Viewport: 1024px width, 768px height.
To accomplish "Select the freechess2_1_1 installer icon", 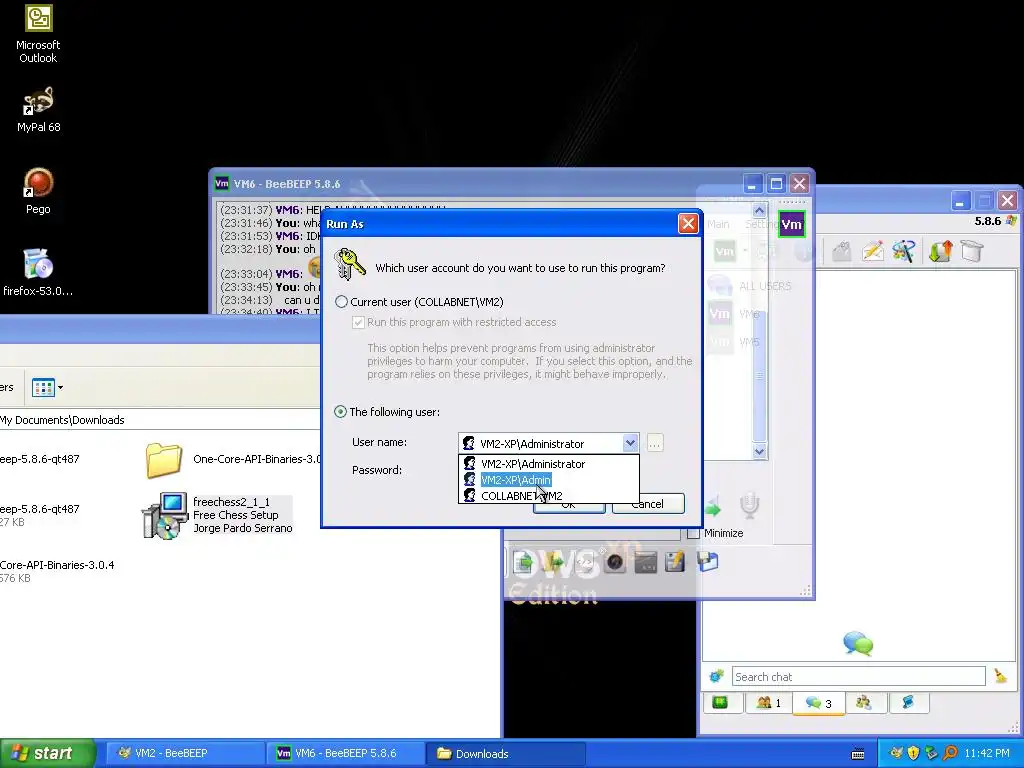I will [x=165, y=515].
